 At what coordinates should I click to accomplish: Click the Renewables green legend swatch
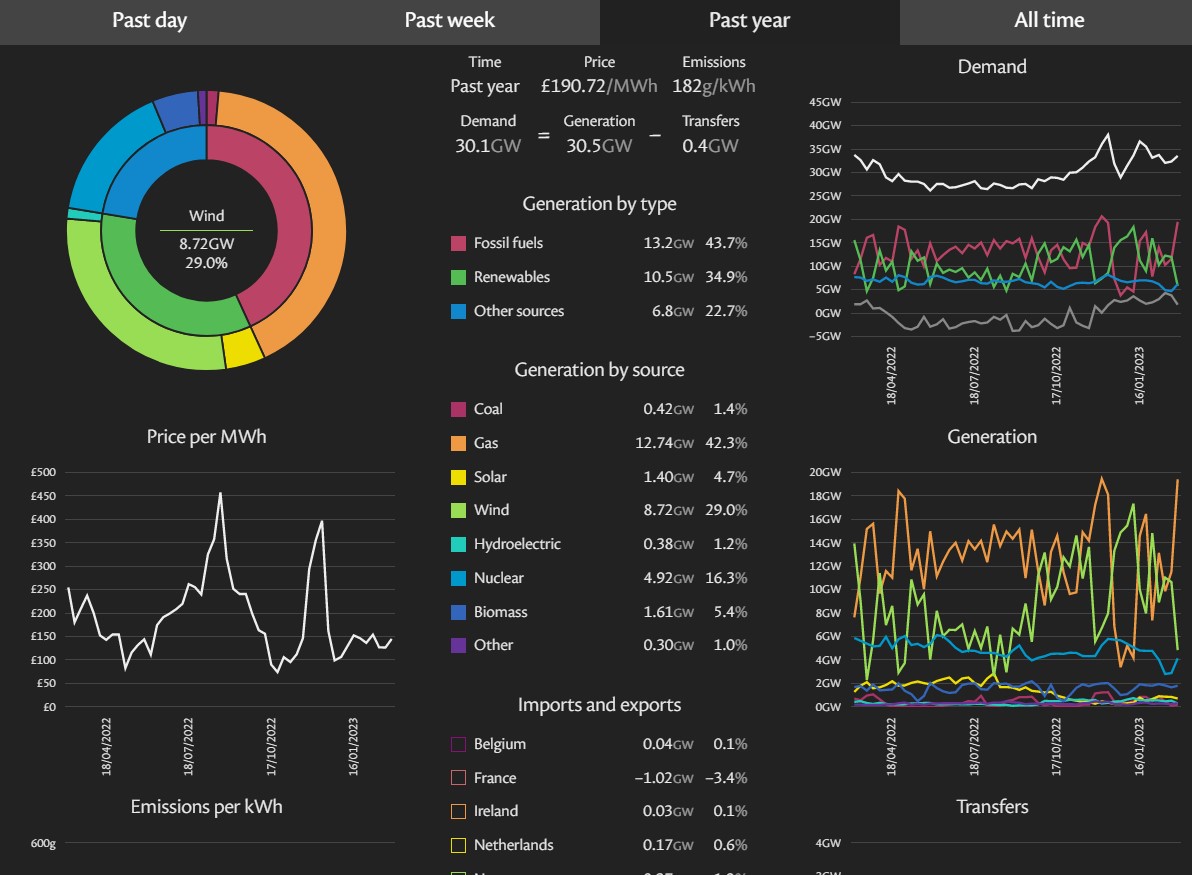(459, 277)
